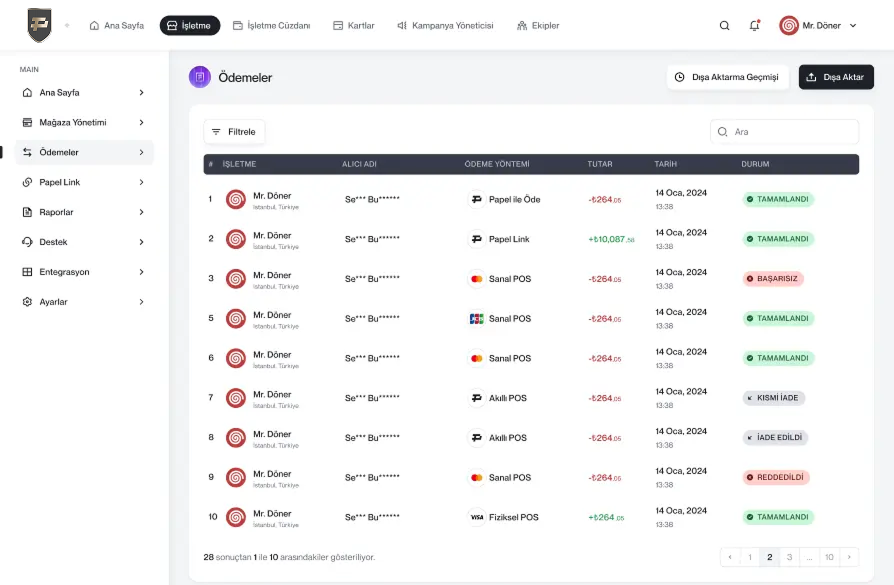Click Mr. Döner logo in row 1
894x585 pixels.
(236, 199)
